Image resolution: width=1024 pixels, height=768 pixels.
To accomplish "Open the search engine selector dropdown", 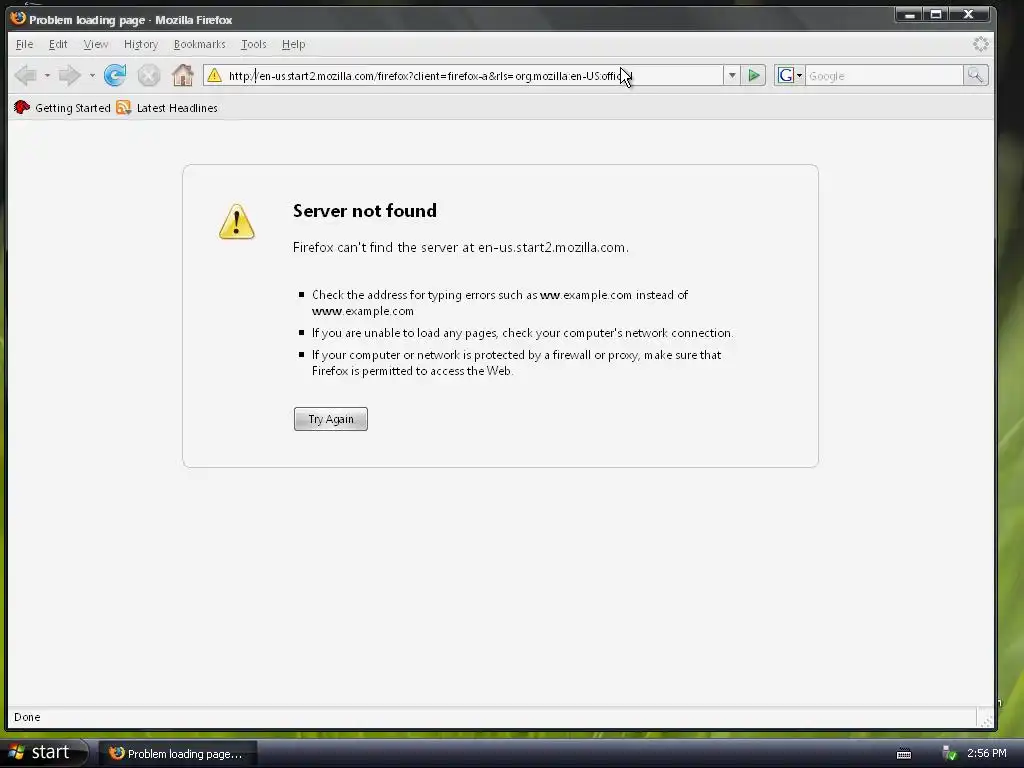I will (790, 76).
